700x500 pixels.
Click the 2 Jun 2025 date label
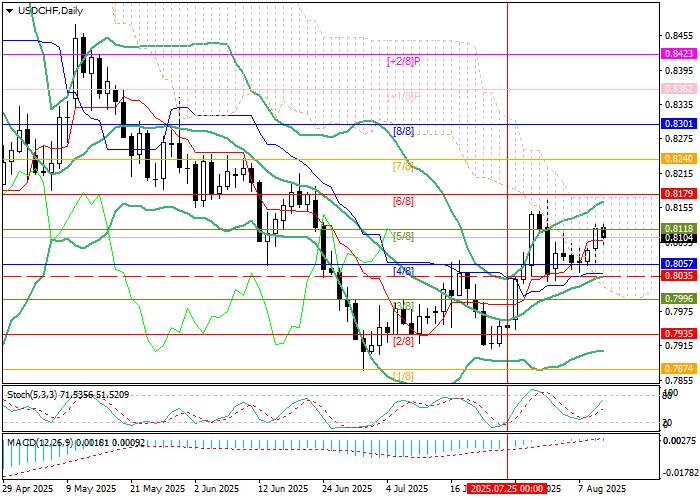(x=217, y=488)
